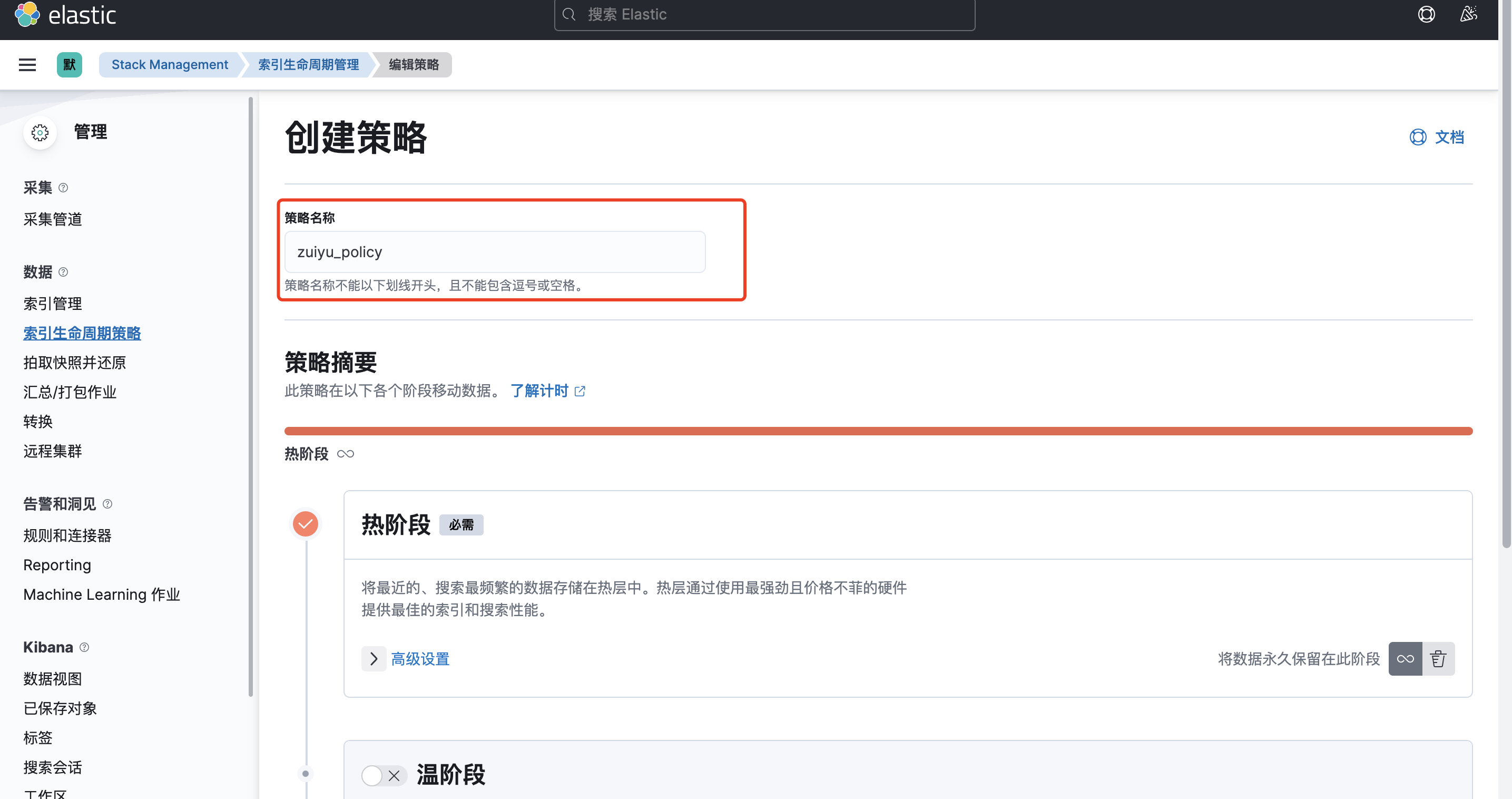Click the trash delete-after-phase button
Viewport: 1512px width, 799px height.
click(1438, 659)
